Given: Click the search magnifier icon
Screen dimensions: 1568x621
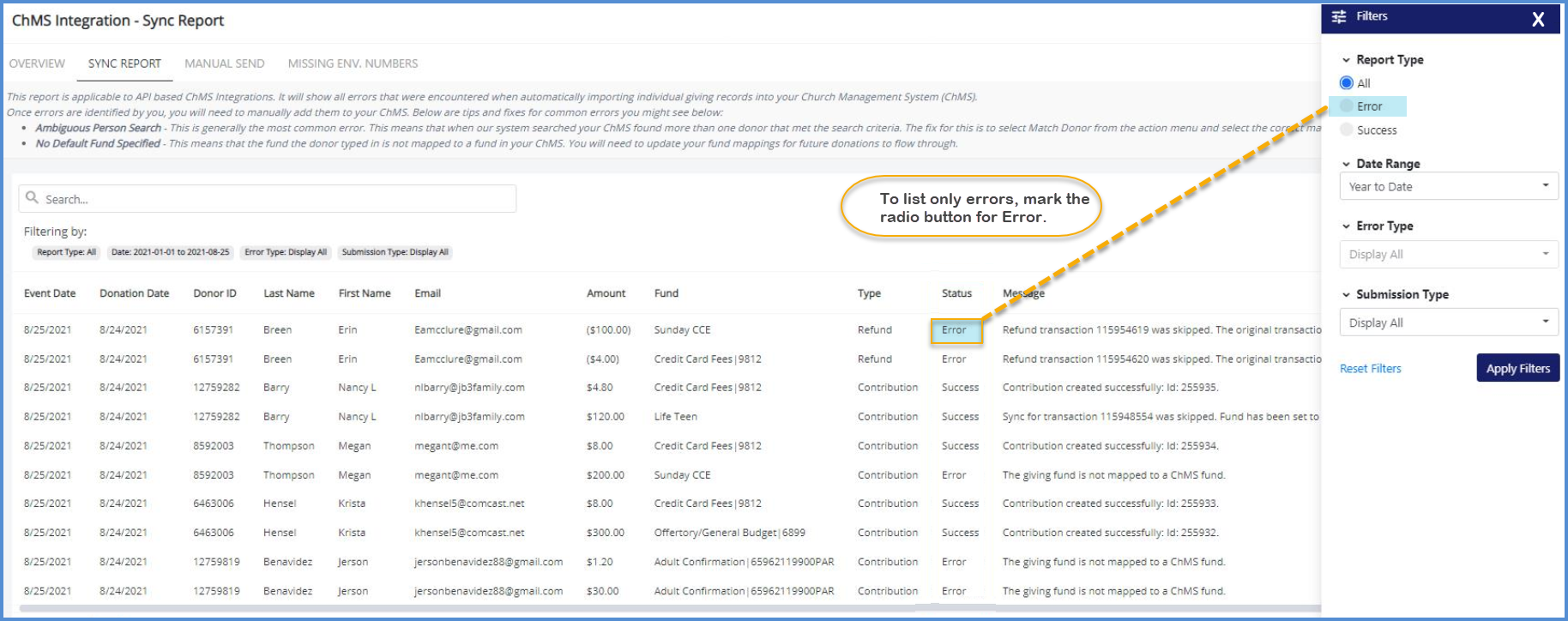Looking at the screenshot, I should coord(33,198).
